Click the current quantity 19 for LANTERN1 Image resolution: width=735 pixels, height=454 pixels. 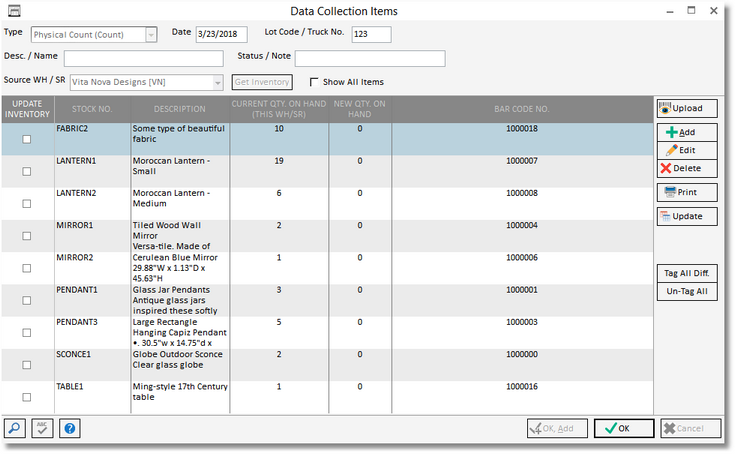coord(279,161)
